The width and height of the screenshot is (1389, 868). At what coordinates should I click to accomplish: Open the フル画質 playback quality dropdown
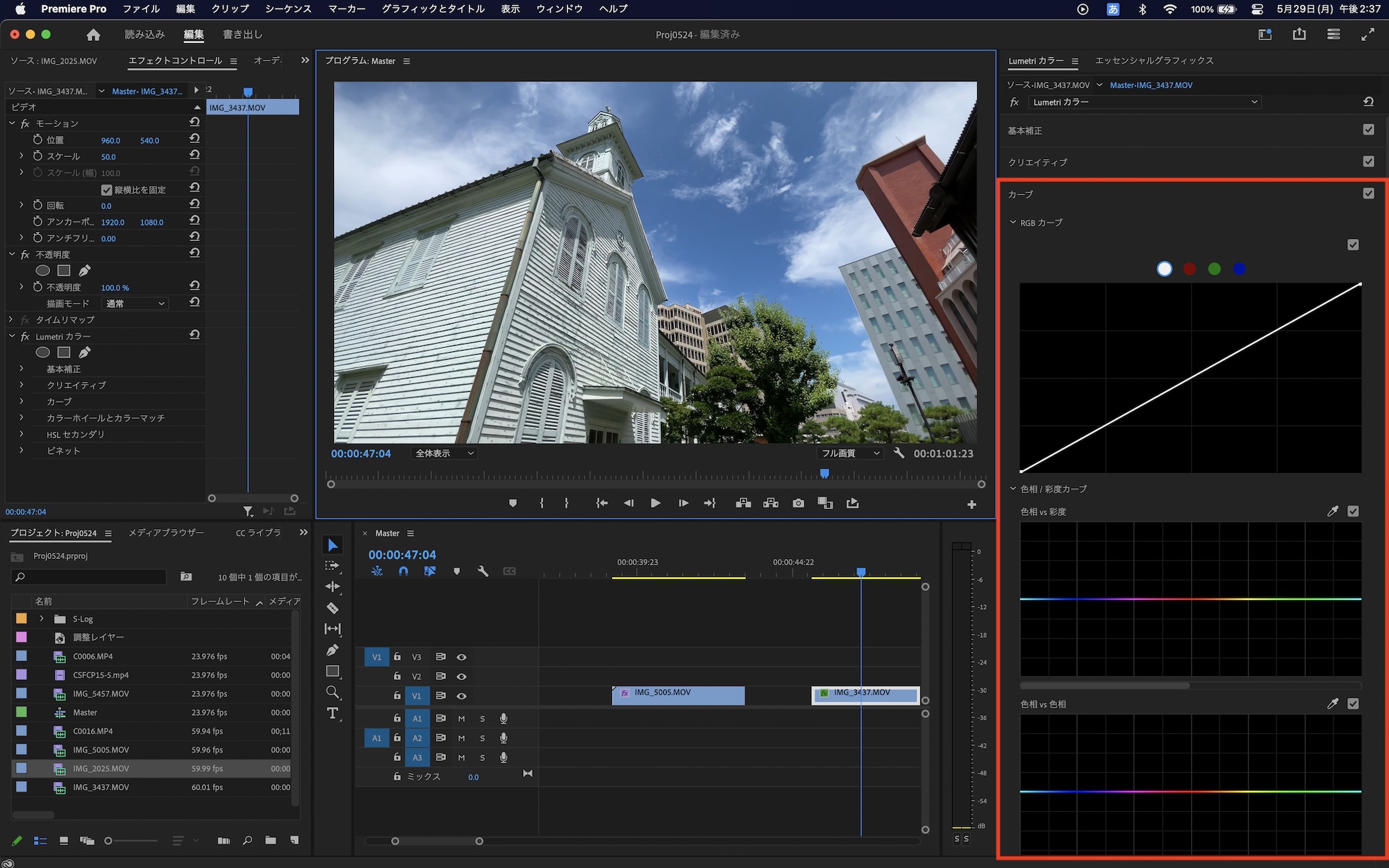click(x=849, y=453)
